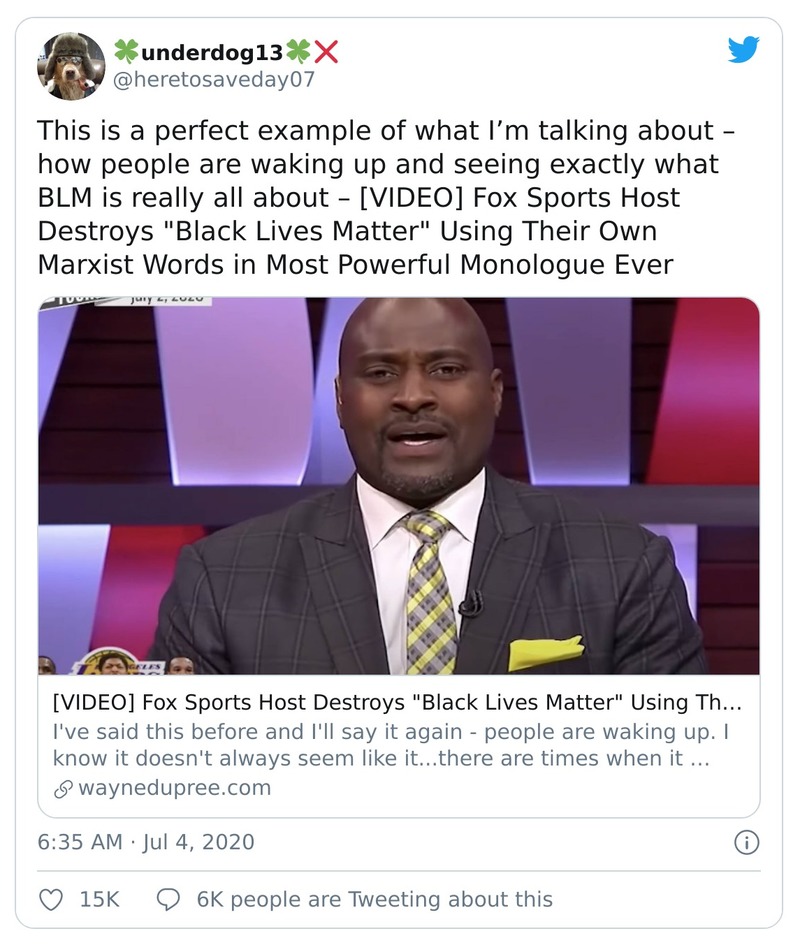Click the reply speech bubble icon
Image resolution: width=800 pixels, height=945 pixels.
click(169, 899)
